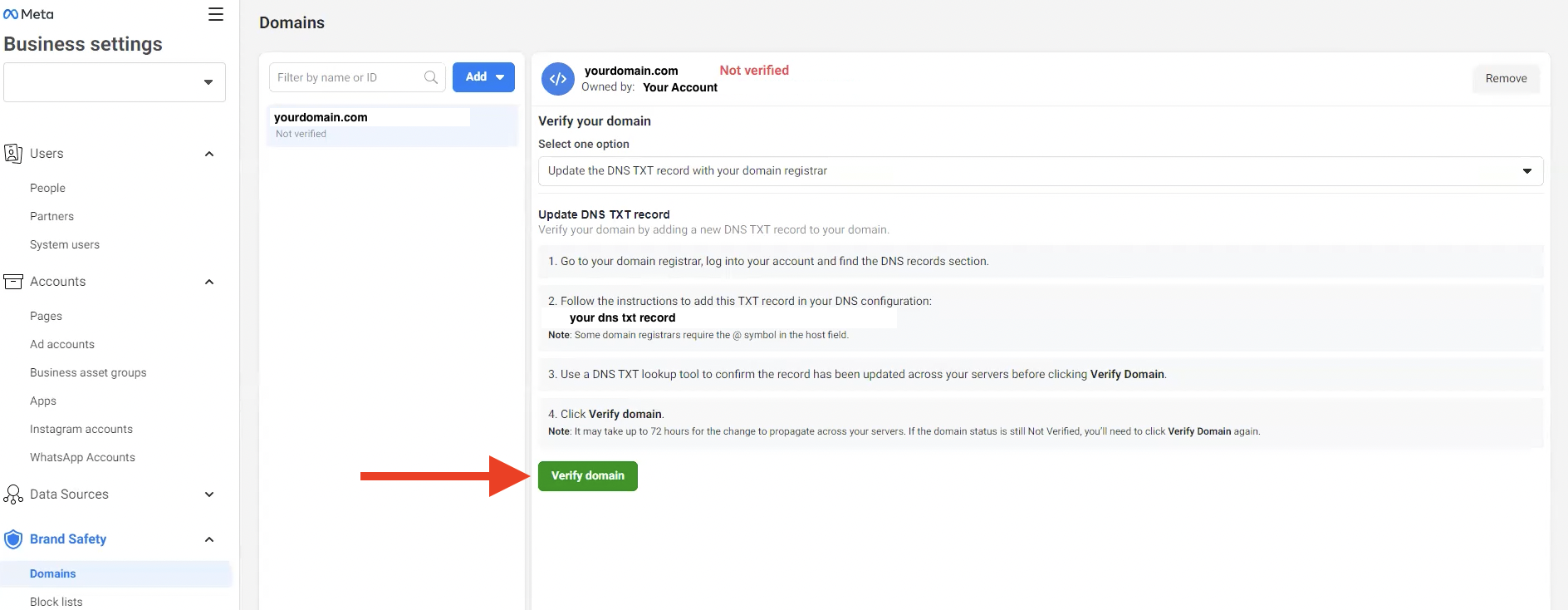Open Instagram accounts
Viewport: 1568px width, 610px height.
pos(81,429)
